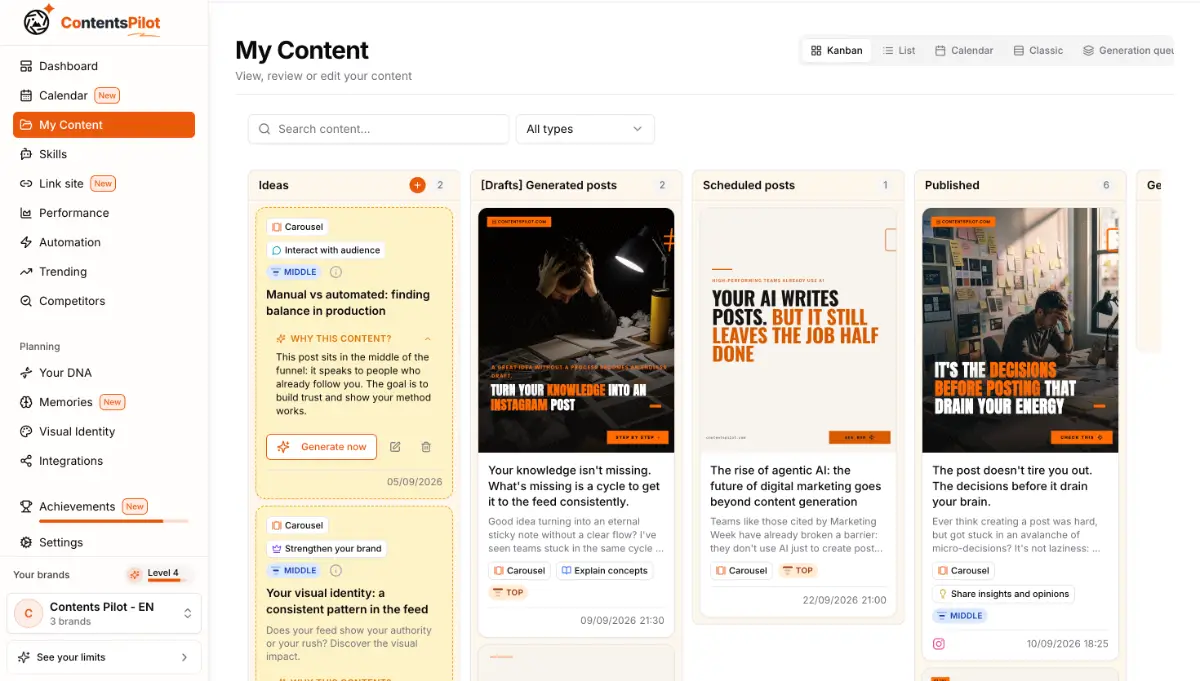This screenshot has height=681, width=1200.
Task: Open the Contents Pilot - EN brand switcher
Action: 104,613
